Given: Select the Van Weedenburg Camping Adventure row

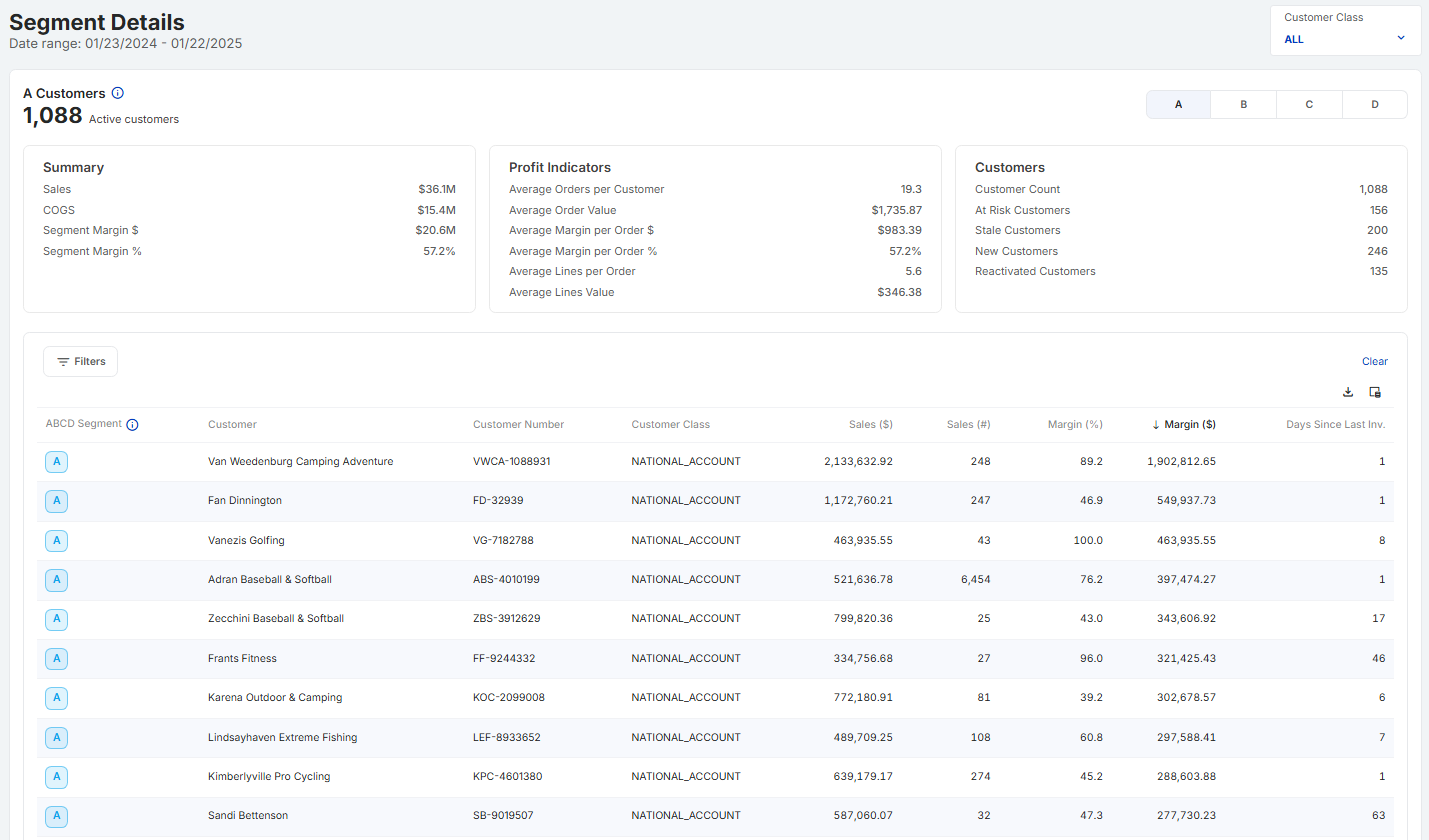Looking at the screenshot, I should 715,462.
